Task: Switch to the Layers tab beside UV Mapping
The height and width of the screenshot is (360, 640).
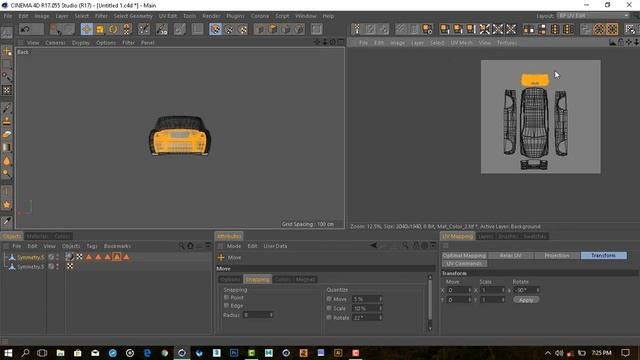Action: pos(485,236)
